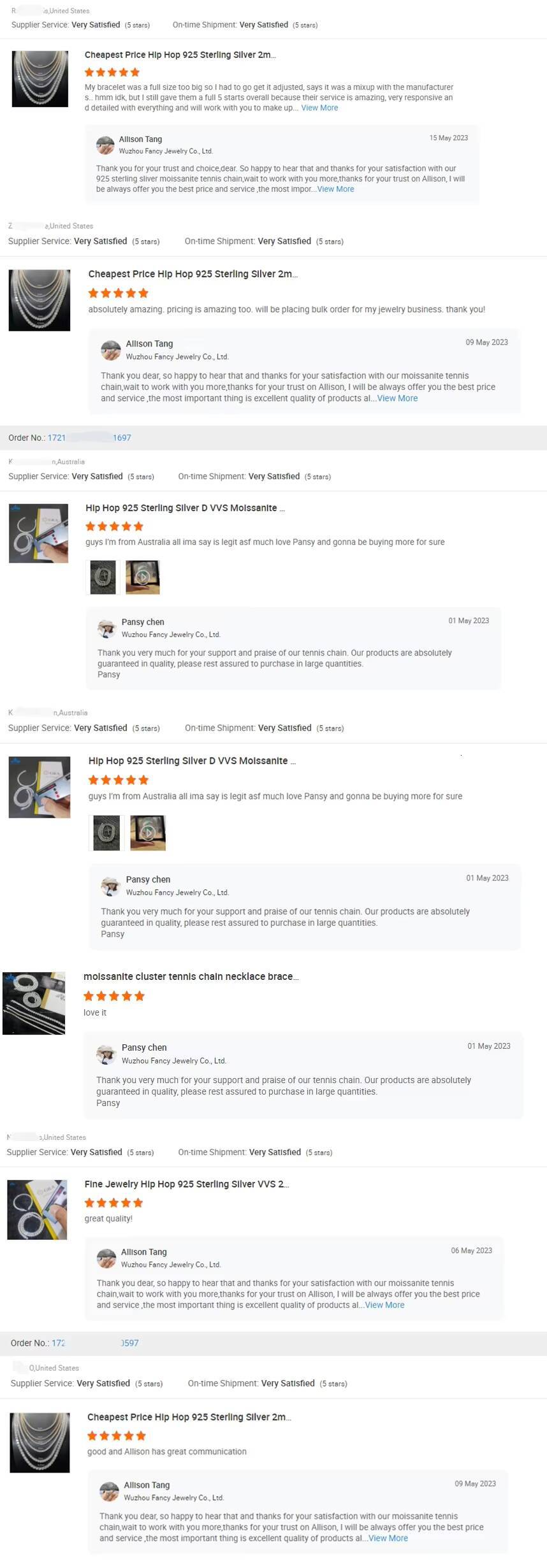Open the "moissanite cluster tennis chain necklace" product title

(x=191, y=976)
